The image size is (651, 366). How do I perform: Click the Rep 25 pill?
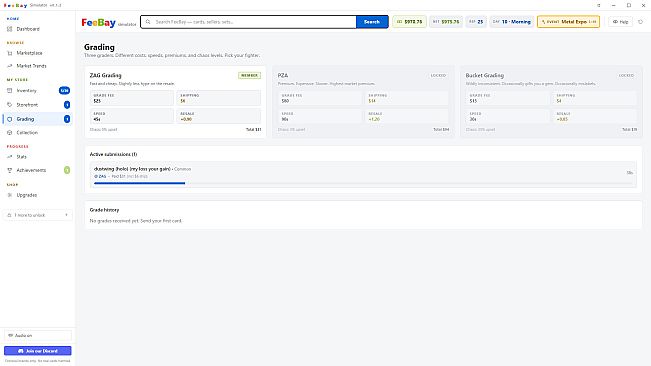click(476, 22)
